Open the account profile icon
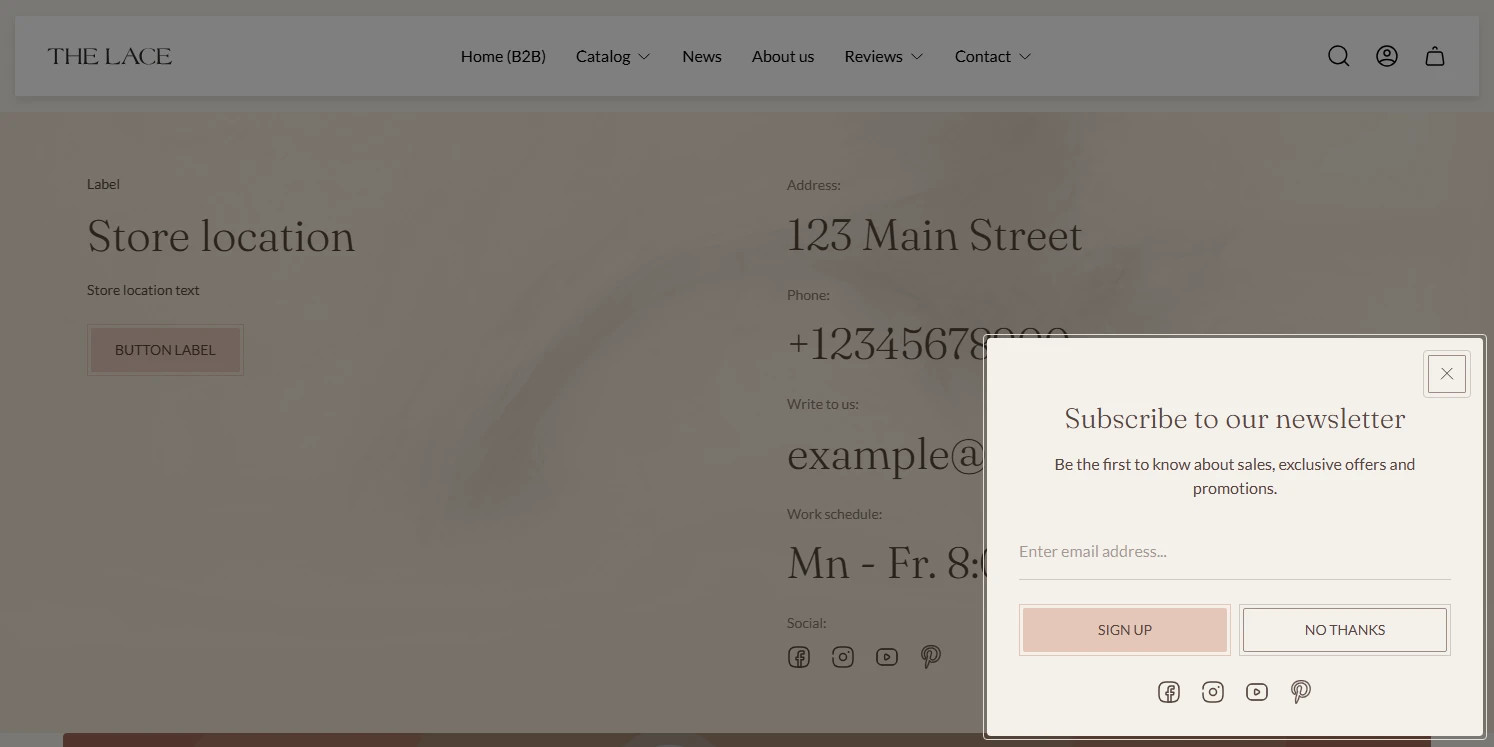 [1387, 56]
